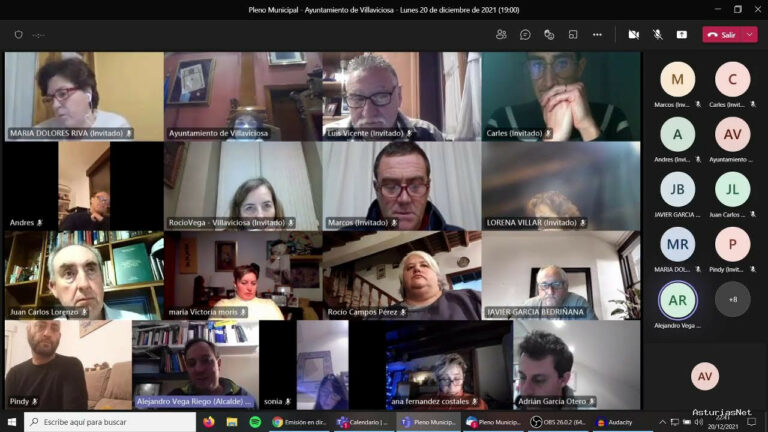Select Carles (Invitado) video tile
768x432 pixels.
[561, 96]
